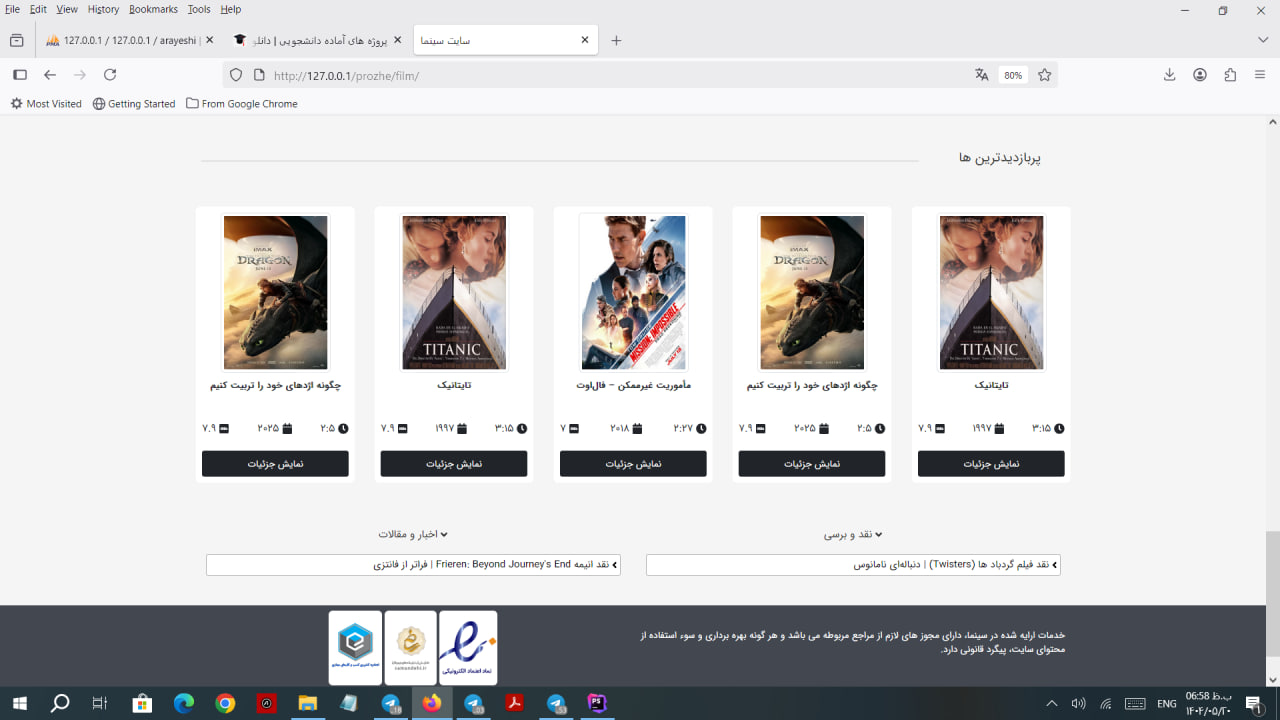Open the Firefox account icon

[x=1200, y=75]
